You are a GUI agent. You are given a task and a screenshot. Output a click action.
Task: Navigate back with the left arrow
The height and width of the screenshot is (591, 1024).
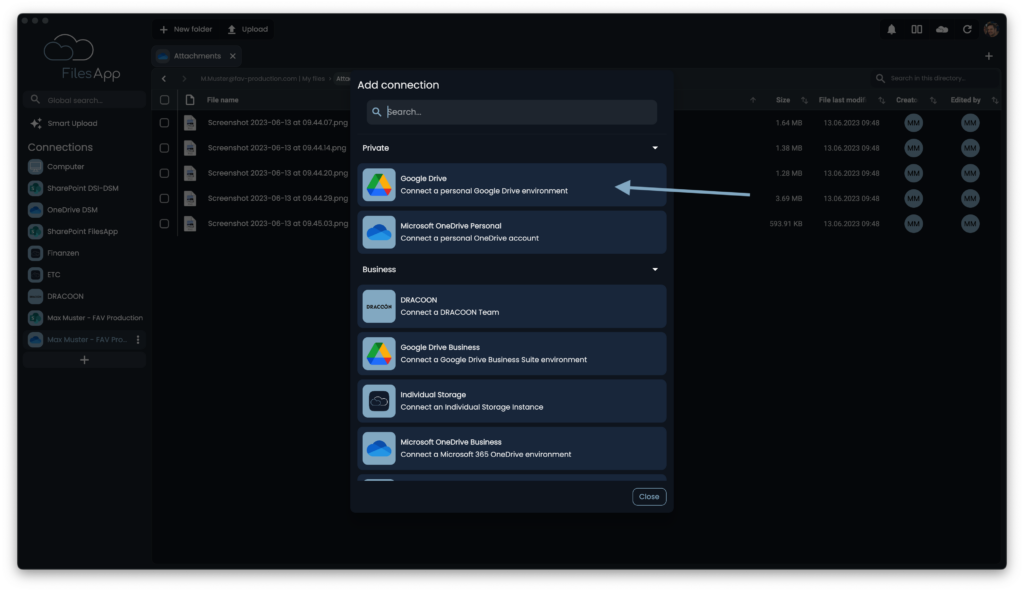pos(164,78)
